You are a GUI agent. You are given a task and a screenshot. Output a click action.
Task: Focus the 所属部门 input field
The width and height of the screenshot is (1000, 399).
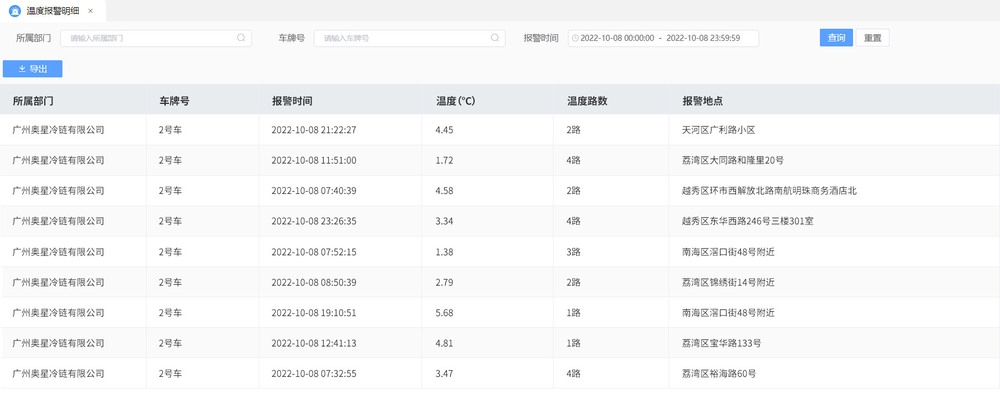[x=156, y=38]
